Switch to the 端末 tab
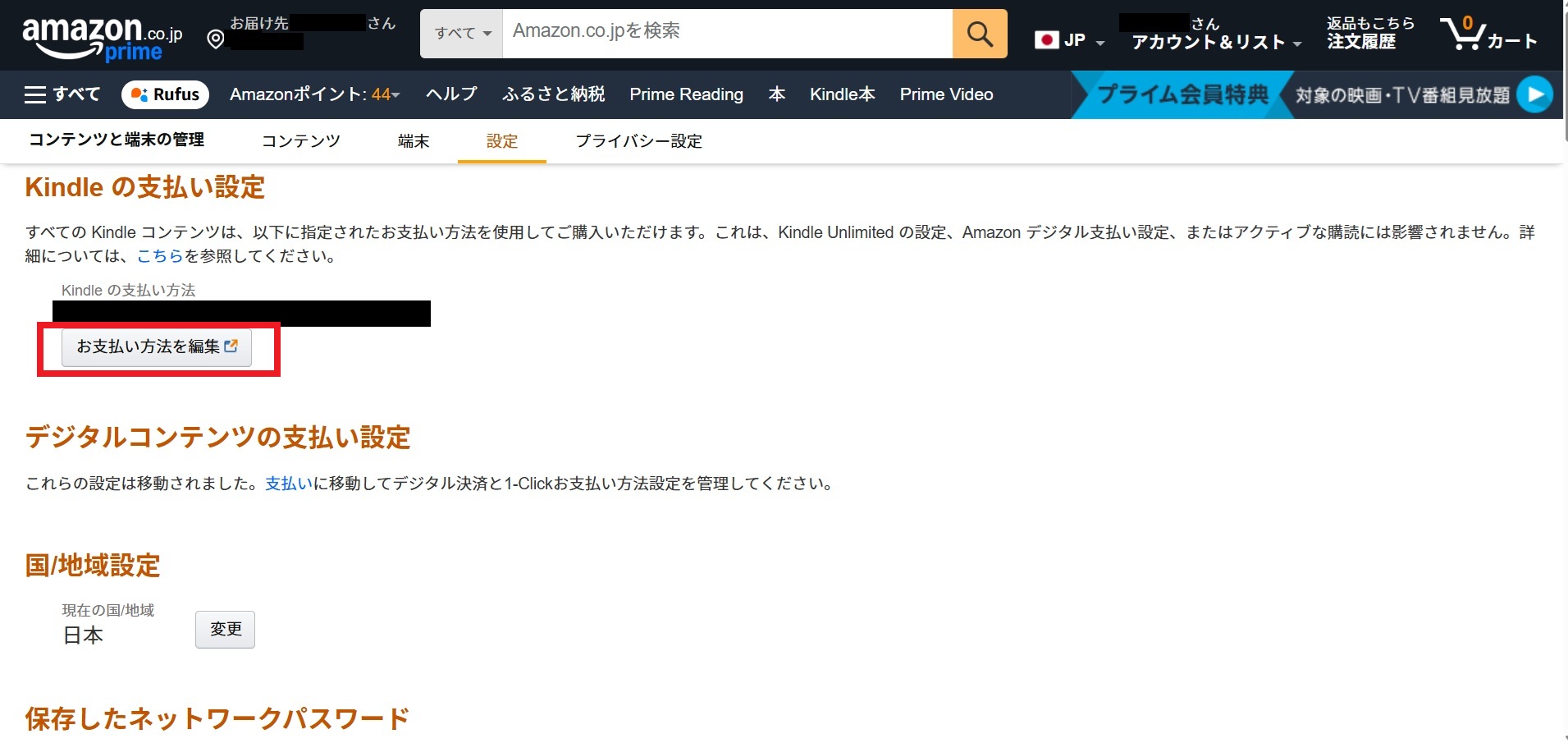1568x743 pixels. coord(414,141)
